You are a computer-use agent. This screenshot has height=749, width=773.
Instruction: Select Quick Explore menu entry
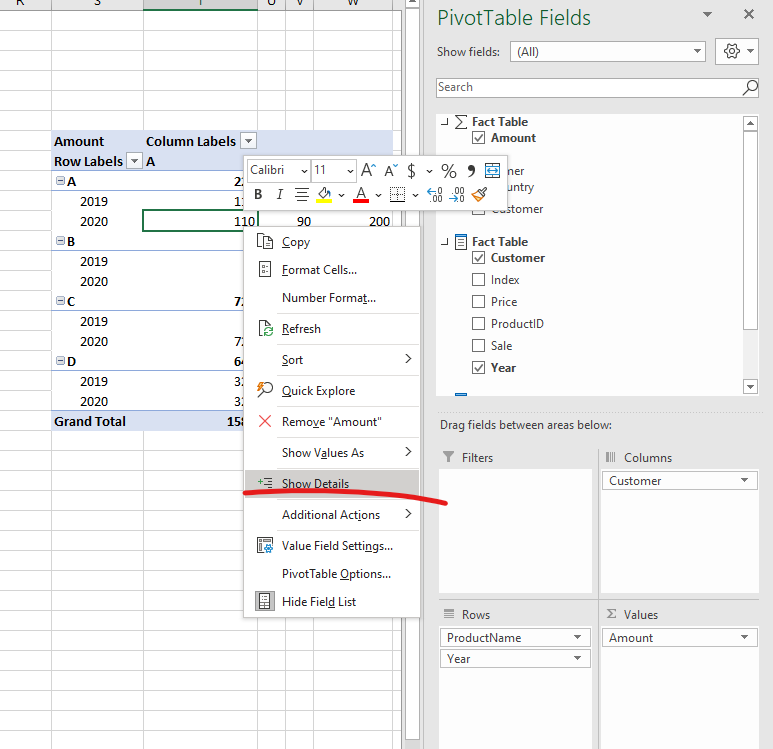pos(332,391)
